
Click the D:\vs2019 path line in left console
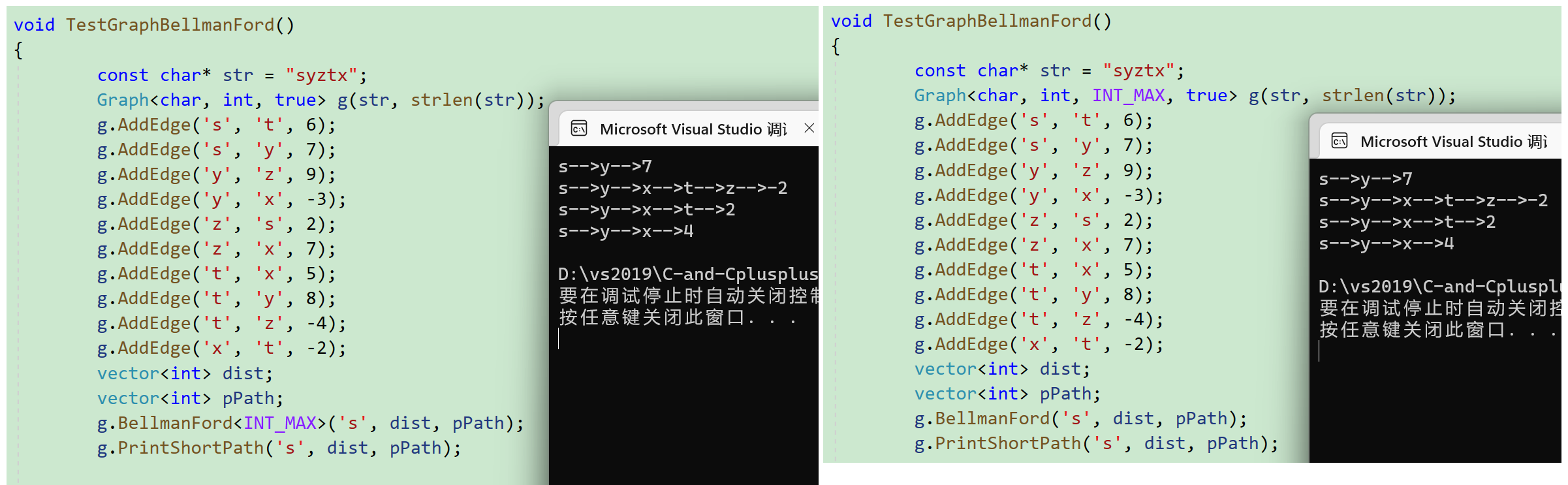[688, 274]
